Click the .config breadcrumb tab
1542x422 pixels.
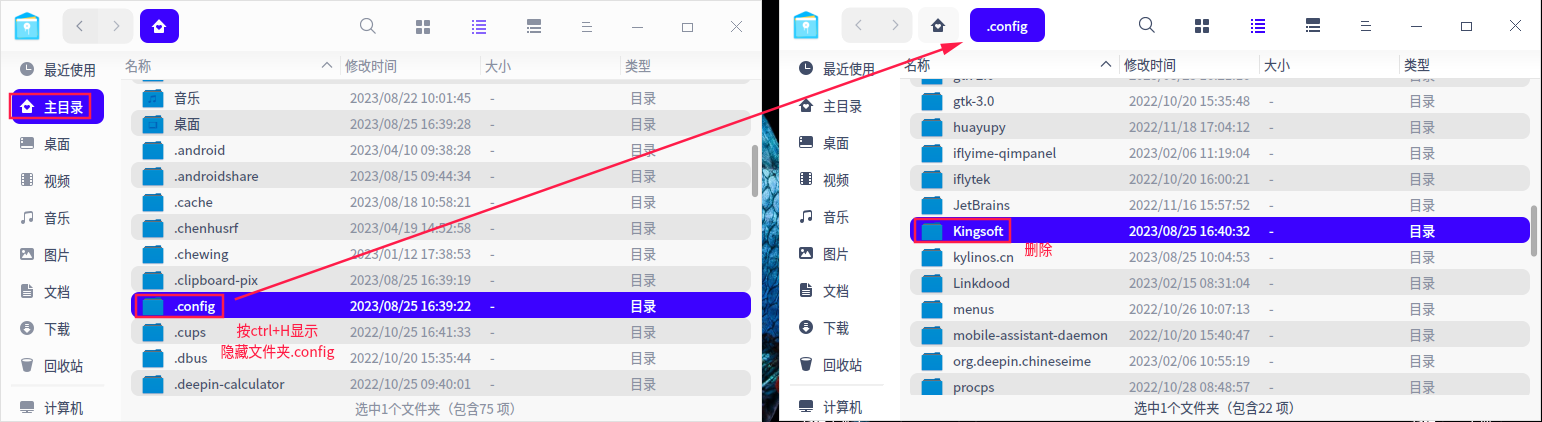(x=1006, y=26)
